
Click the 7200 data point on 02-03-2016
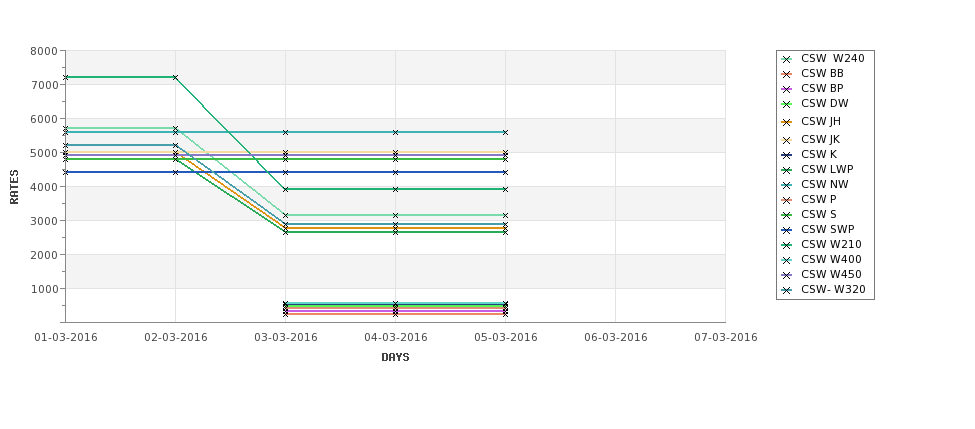click(175, 78)
